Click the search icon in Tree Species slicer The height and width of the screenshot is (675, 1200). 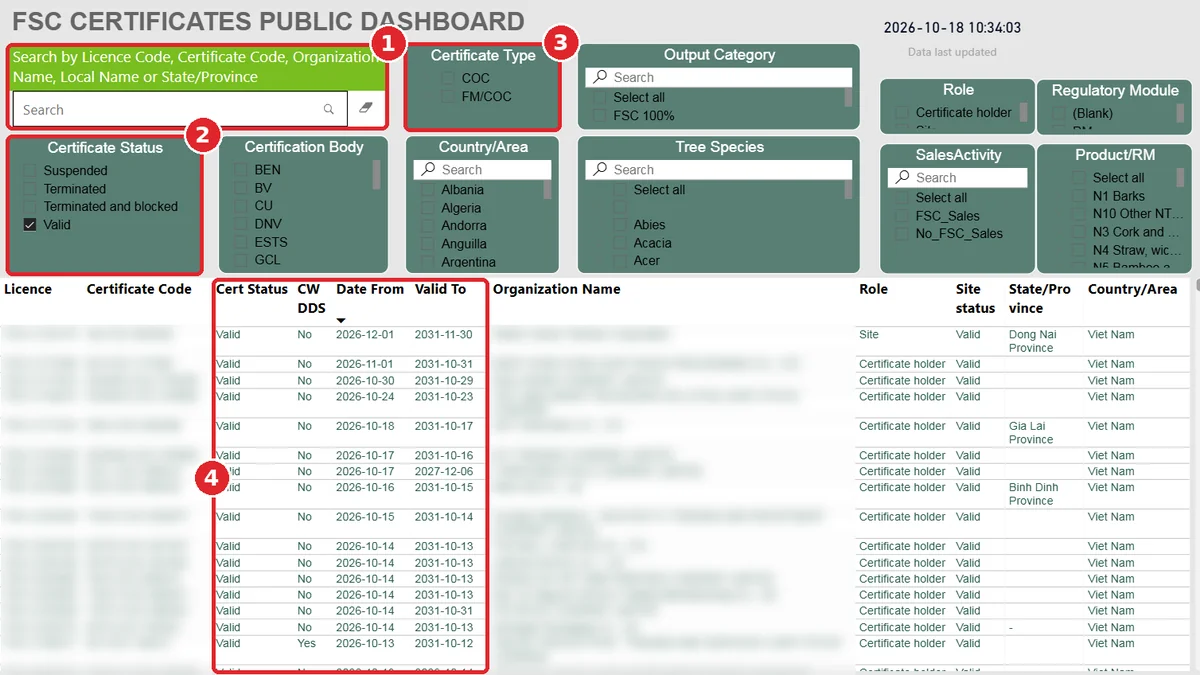(599, 170)
